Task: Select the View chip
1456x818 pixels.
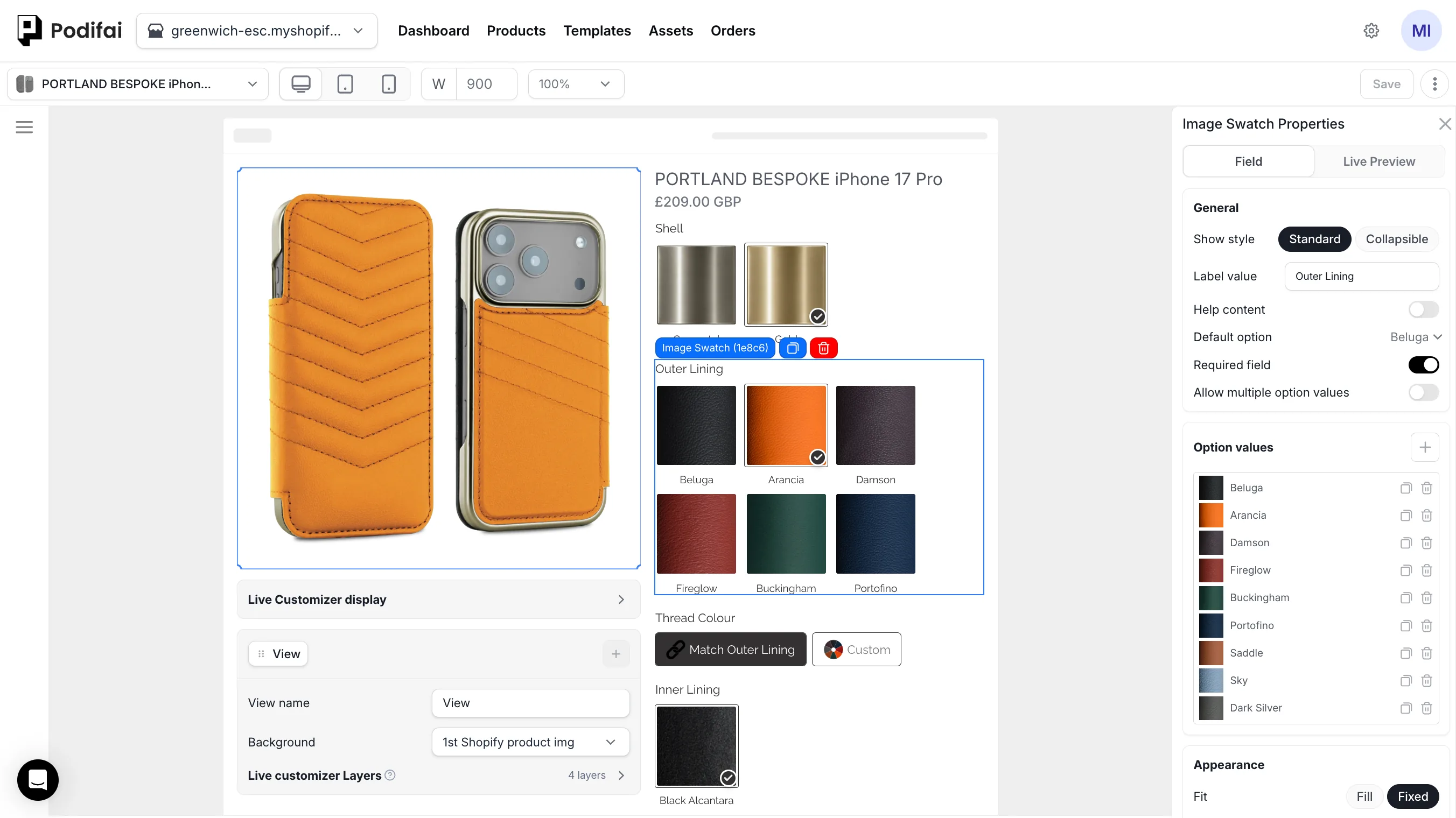Action: click(278, 654)
